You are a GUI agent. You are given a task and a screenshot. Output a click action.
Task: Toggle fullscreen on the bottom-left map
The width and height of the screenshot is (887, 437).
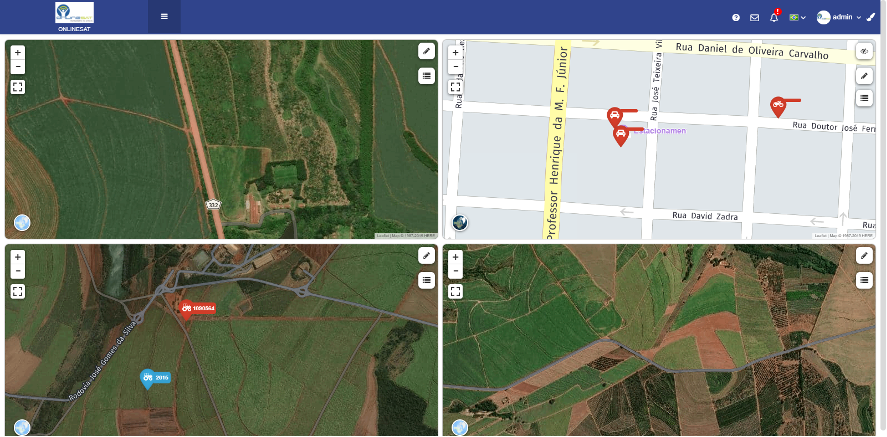click(x=18, y=292)
